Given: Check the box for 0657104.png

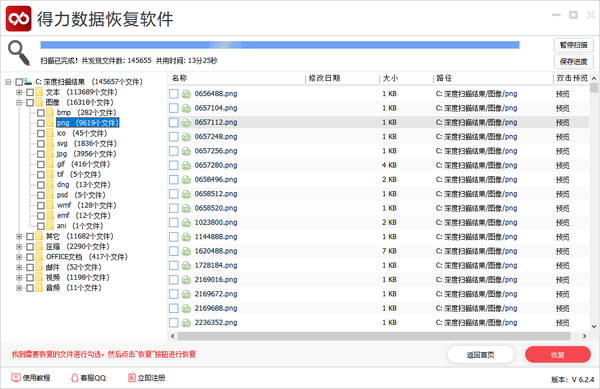Looking at the screenshot, I should tap(174, 108).
